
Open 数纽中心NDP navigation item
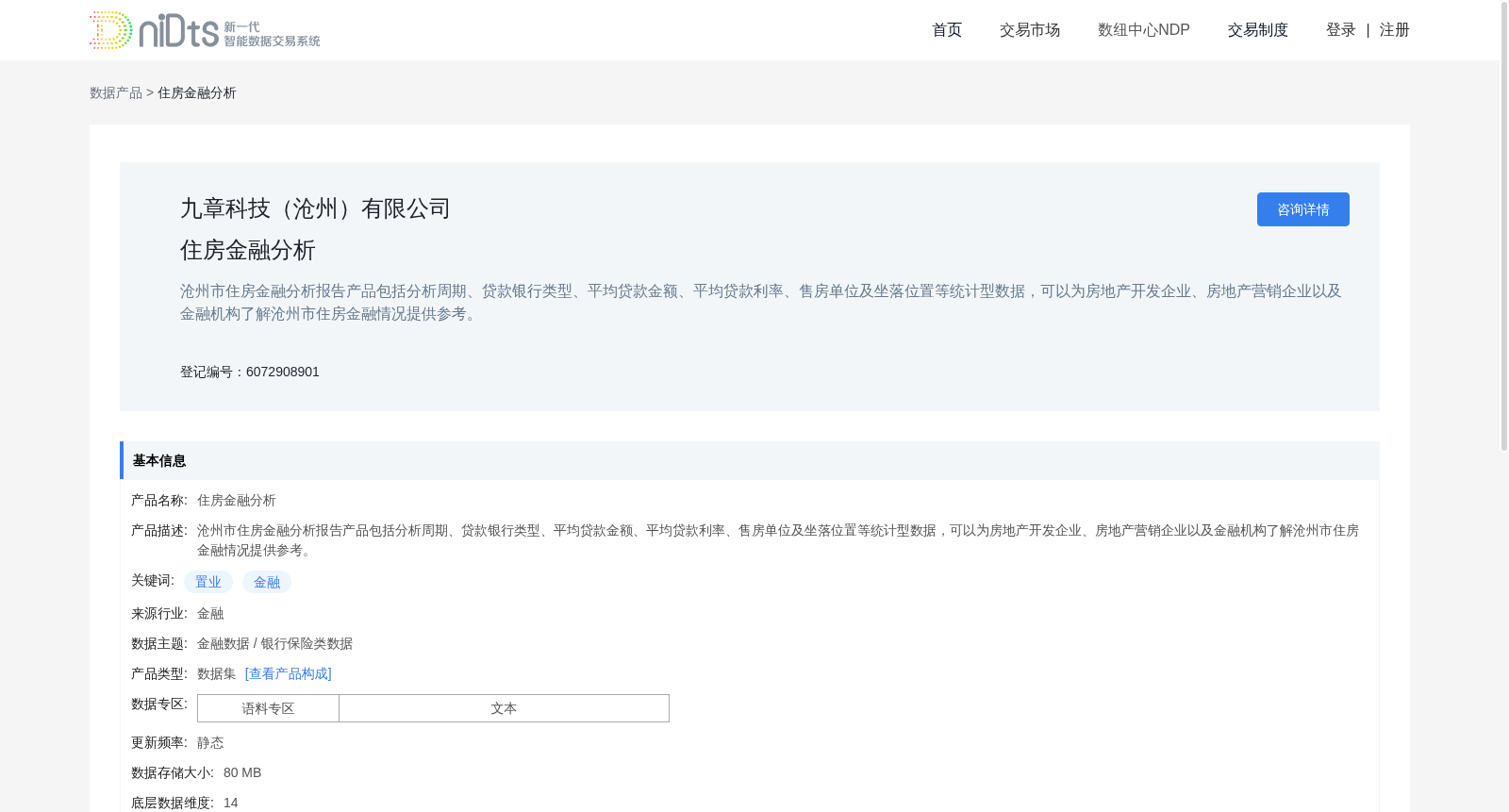pyautogui.click(x=1144, y=30)
